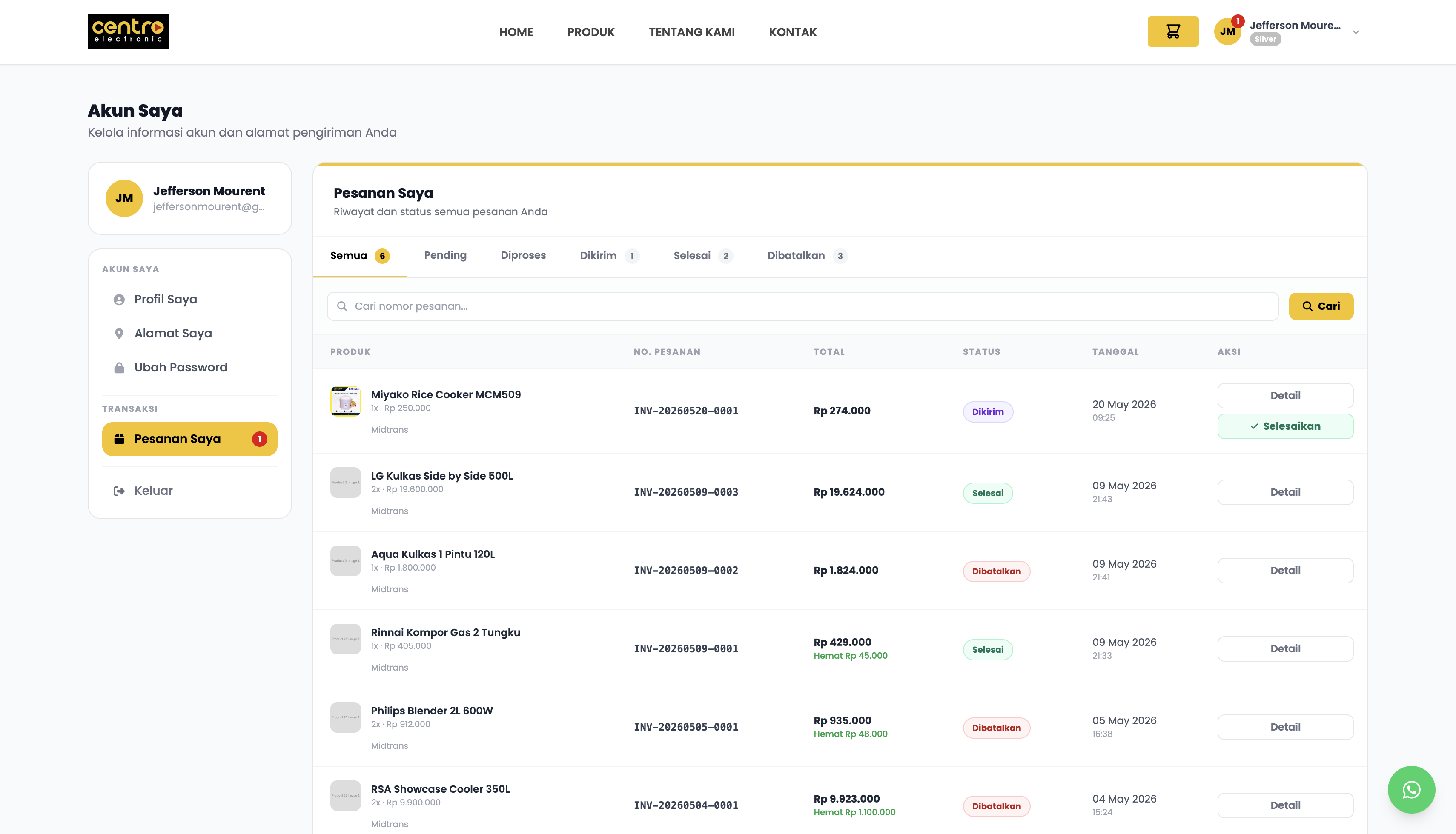
Task: Select Pesanan Saya in sidebar
Action: pyautogui.click(x=190, y=439)
